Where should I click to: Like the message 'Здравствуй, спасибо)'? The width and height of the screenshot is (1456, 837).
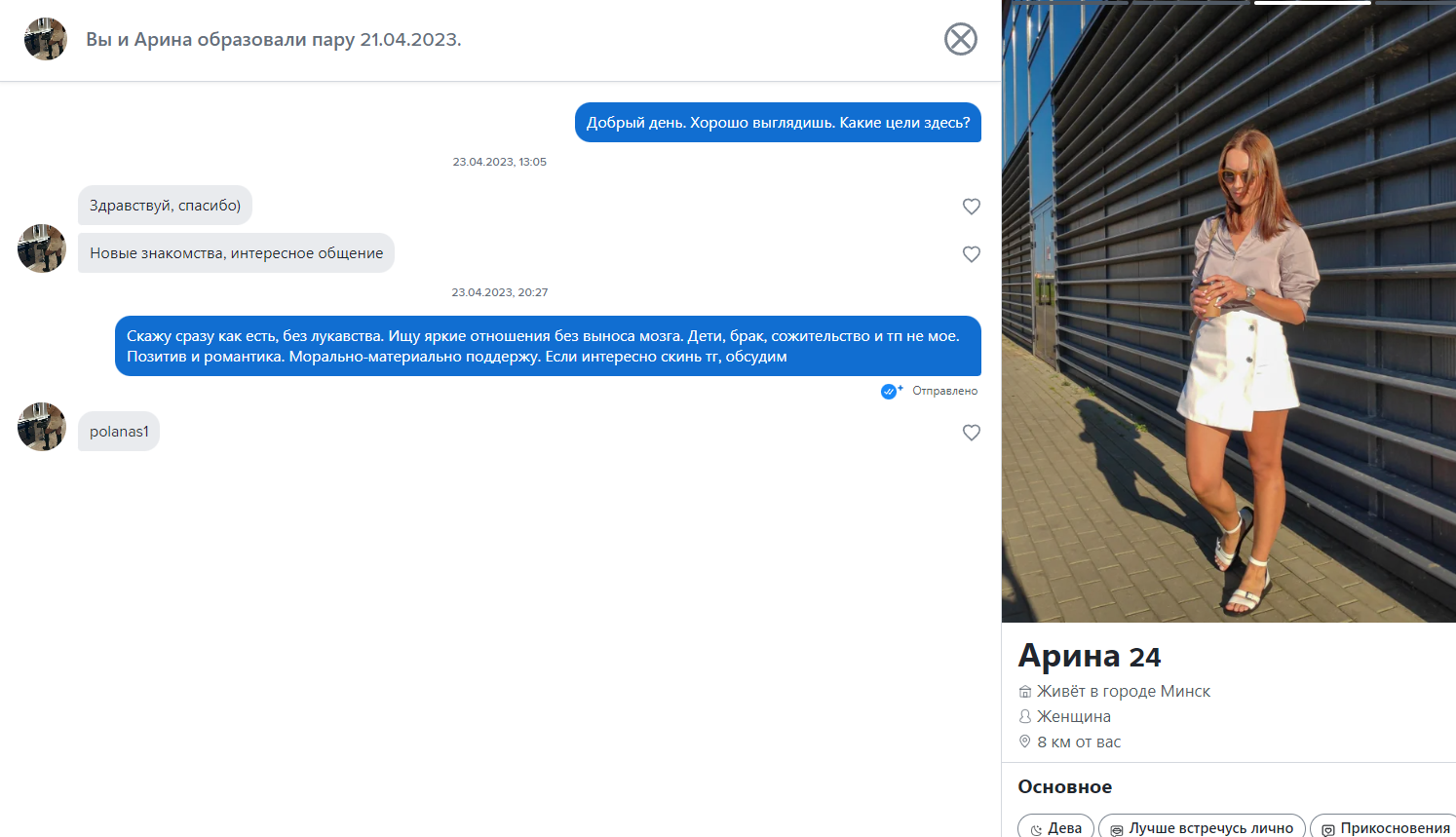971,207
